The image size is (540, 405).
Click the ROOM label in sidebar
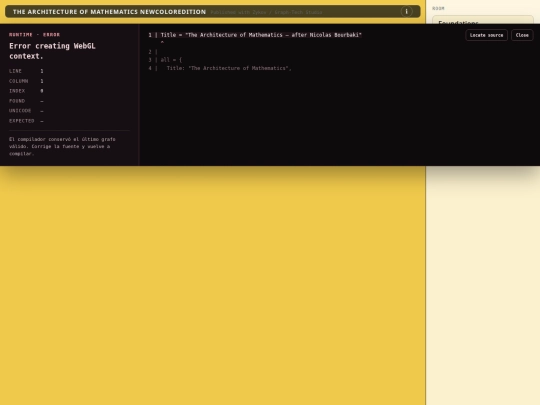point(438,8)
